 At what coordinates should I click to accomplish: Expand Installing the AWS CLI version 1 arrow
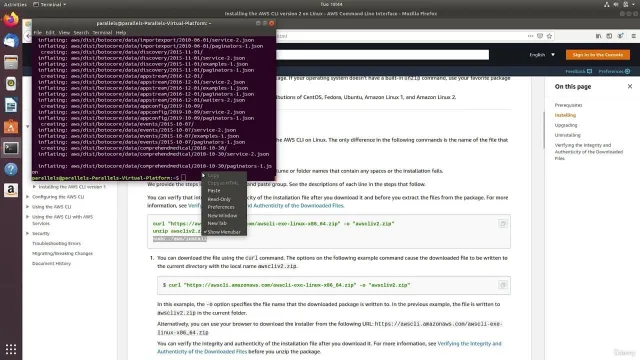point(34,187)
